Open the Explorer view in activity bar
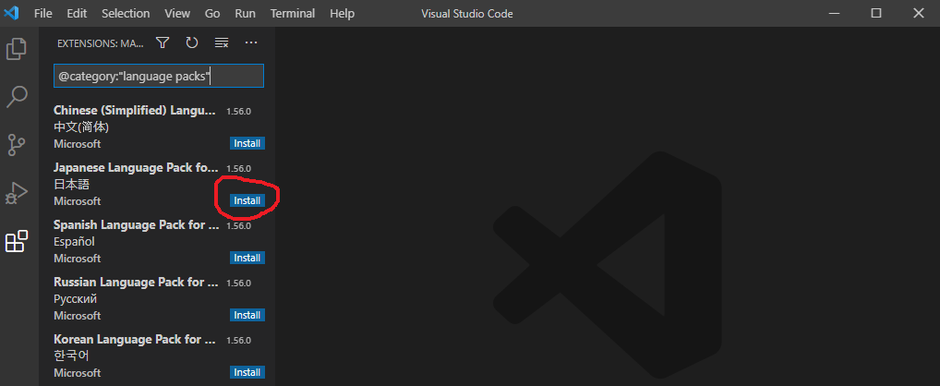The height and width of the screenshot is (386, 940). click(16, 49)
